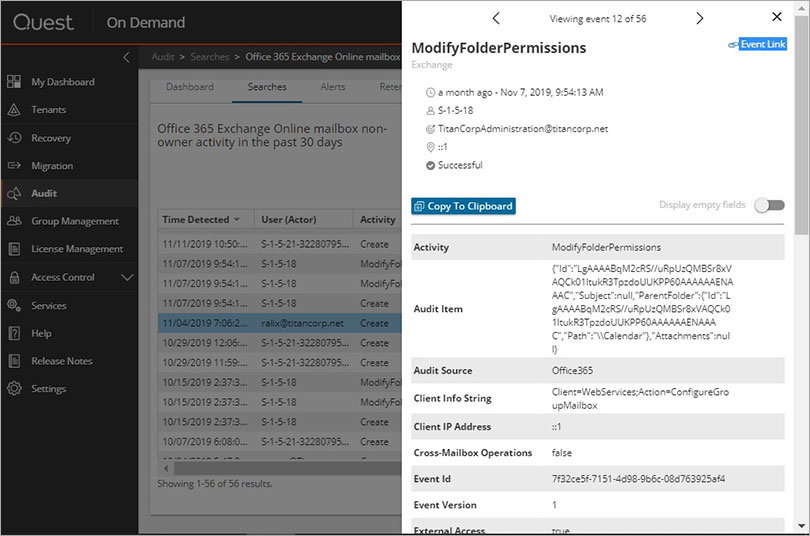Click the License Management document icon
The height and width of the screenshot is (536, 810).
coord(14,249)
